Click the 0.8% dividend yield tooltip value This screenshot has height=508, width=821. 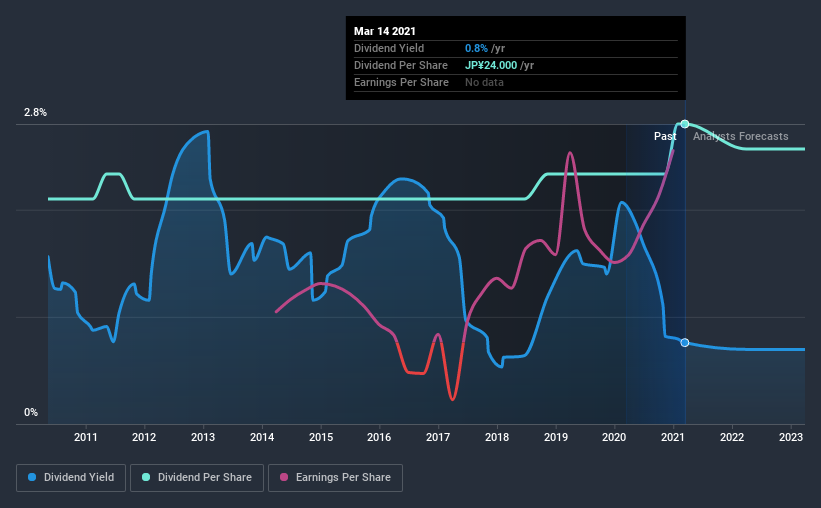tap(476, 48)
